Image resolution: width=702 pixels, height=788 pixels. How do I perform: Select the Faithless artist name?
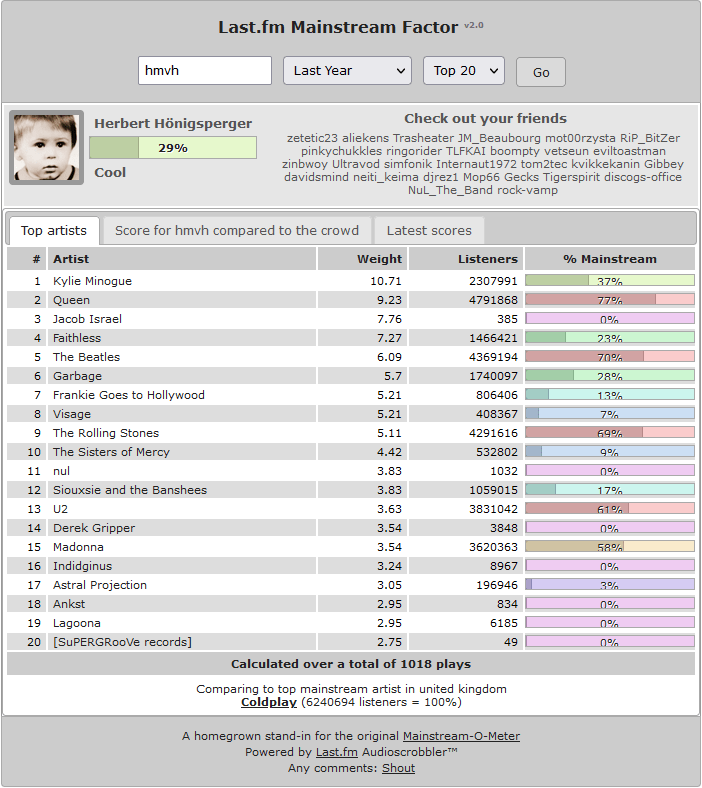point(77,338)
